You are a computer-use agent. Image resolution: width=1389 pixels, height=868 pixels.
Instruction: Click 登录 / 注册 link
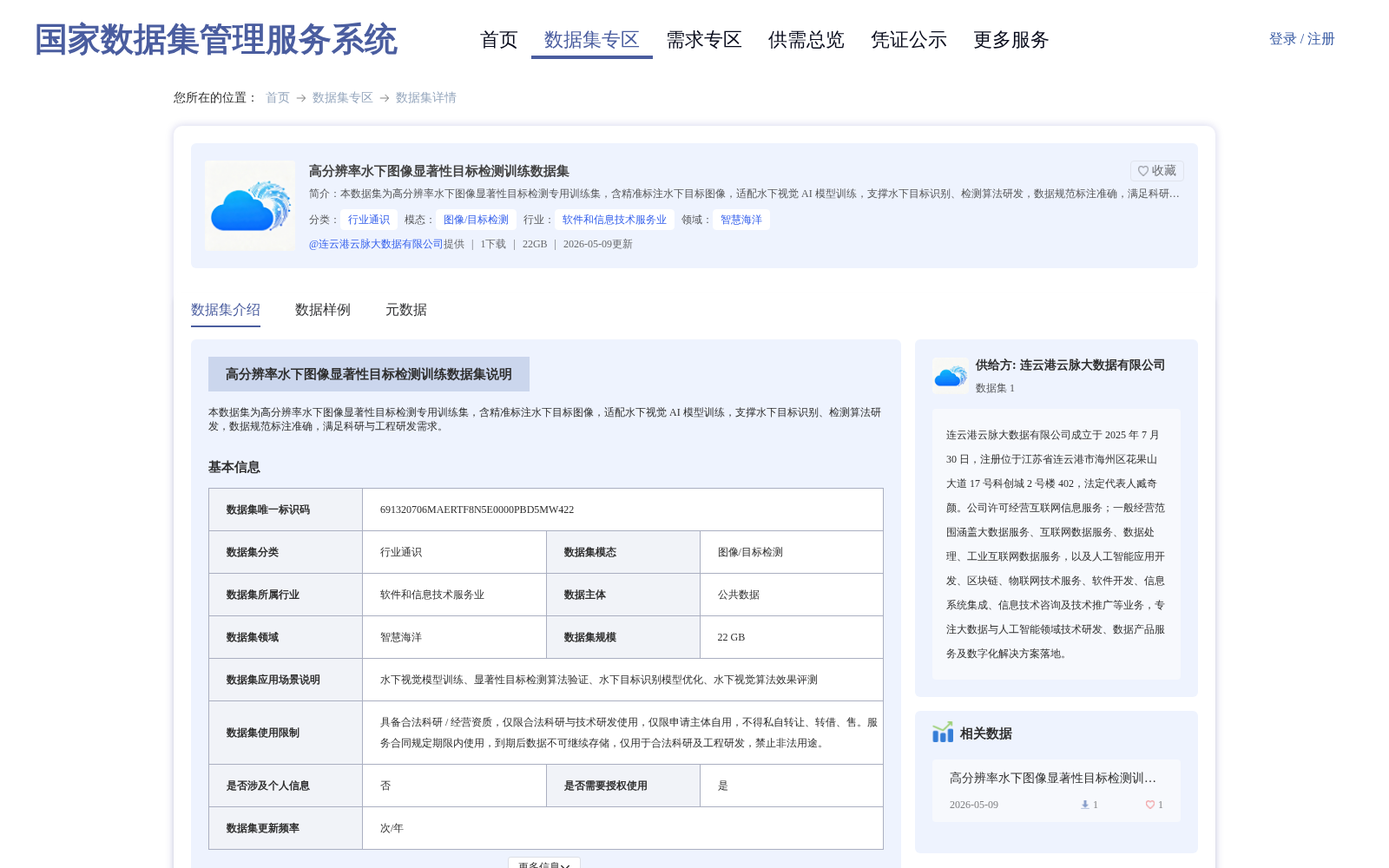click(1302, 39)
